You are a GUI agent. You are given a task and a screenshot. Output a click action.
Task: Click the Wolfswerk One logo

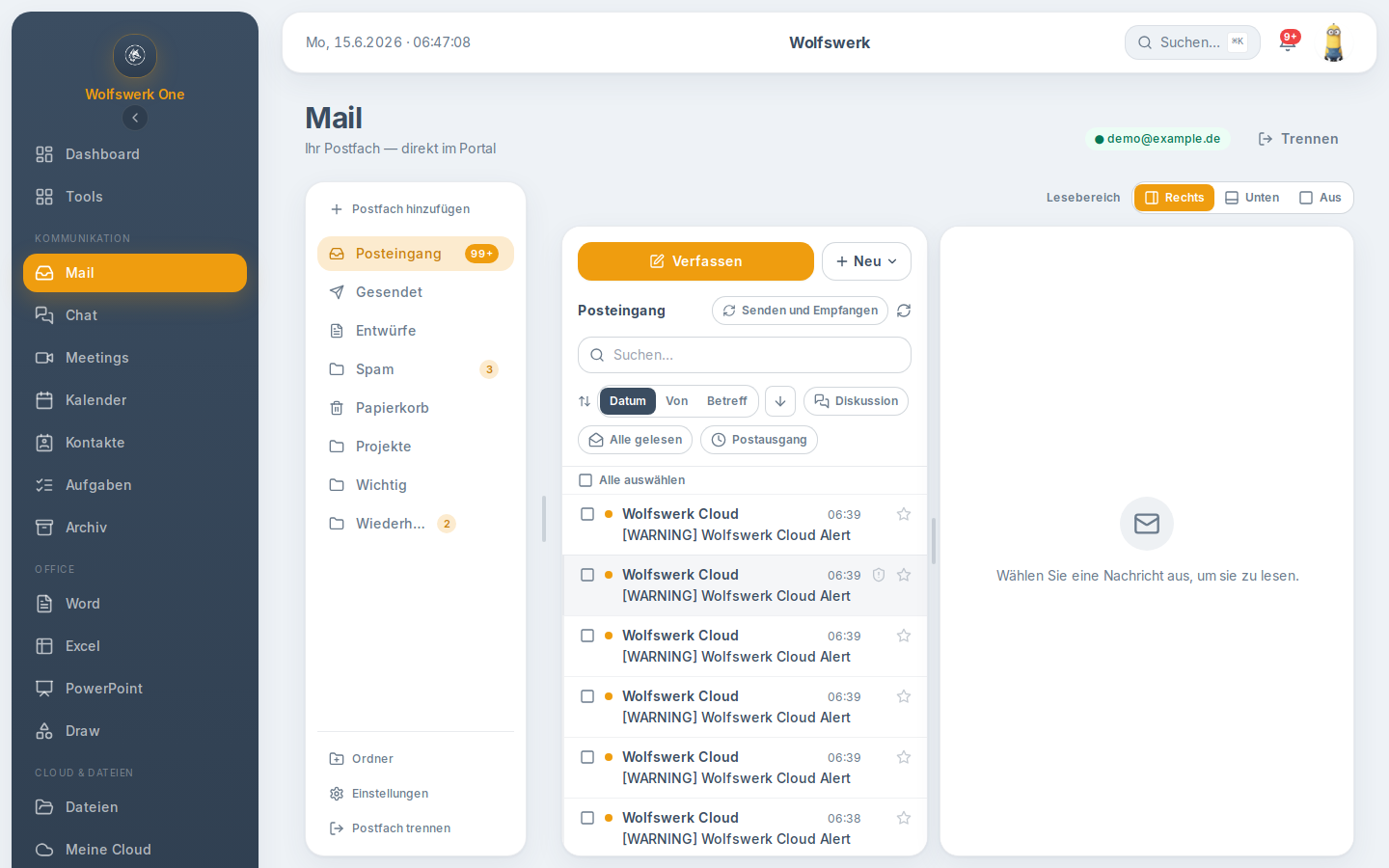tap(135, 55)
